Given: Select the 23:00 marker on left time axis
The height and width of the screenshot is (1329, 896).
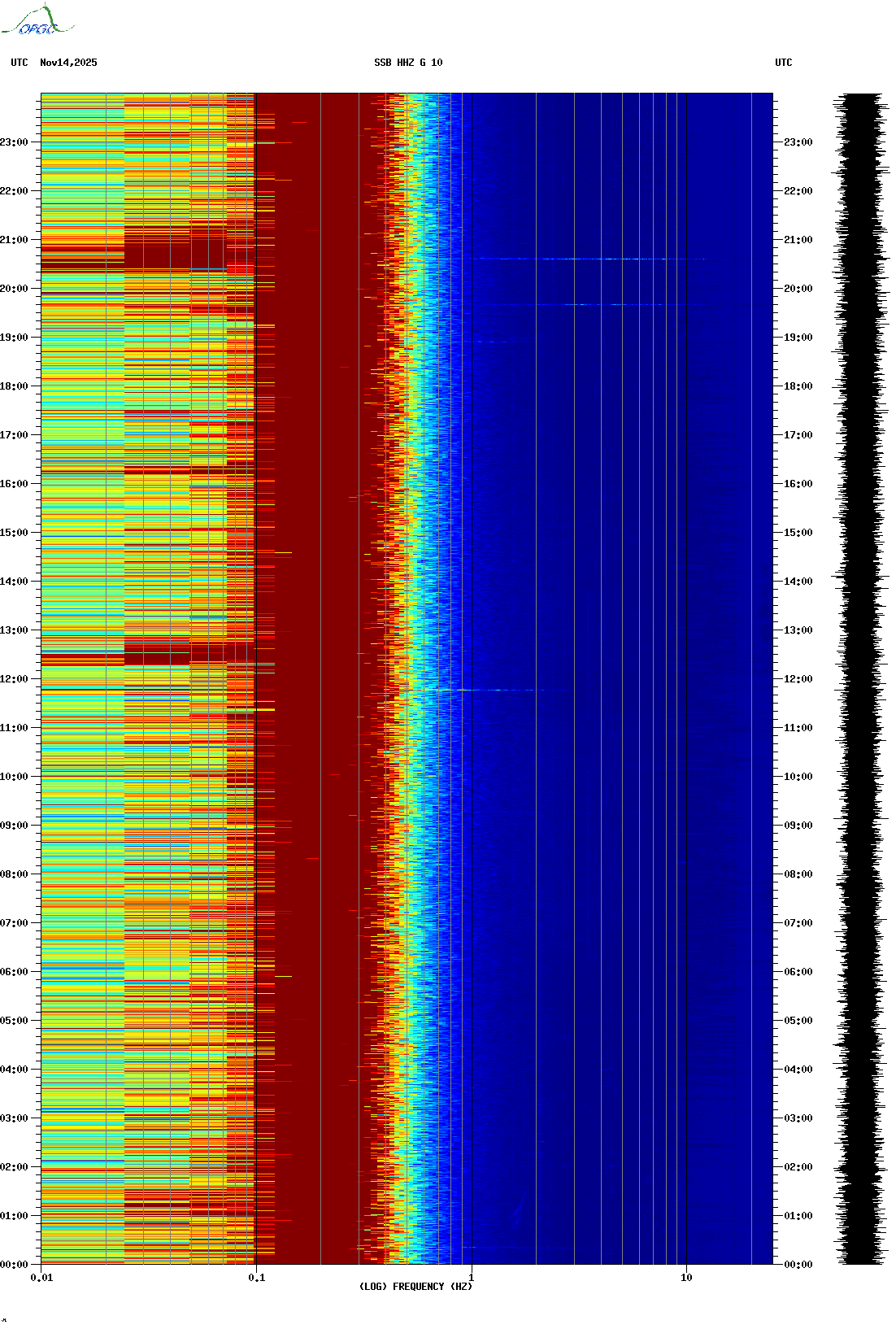Looking at the screenshot, I should coord(14,142).
